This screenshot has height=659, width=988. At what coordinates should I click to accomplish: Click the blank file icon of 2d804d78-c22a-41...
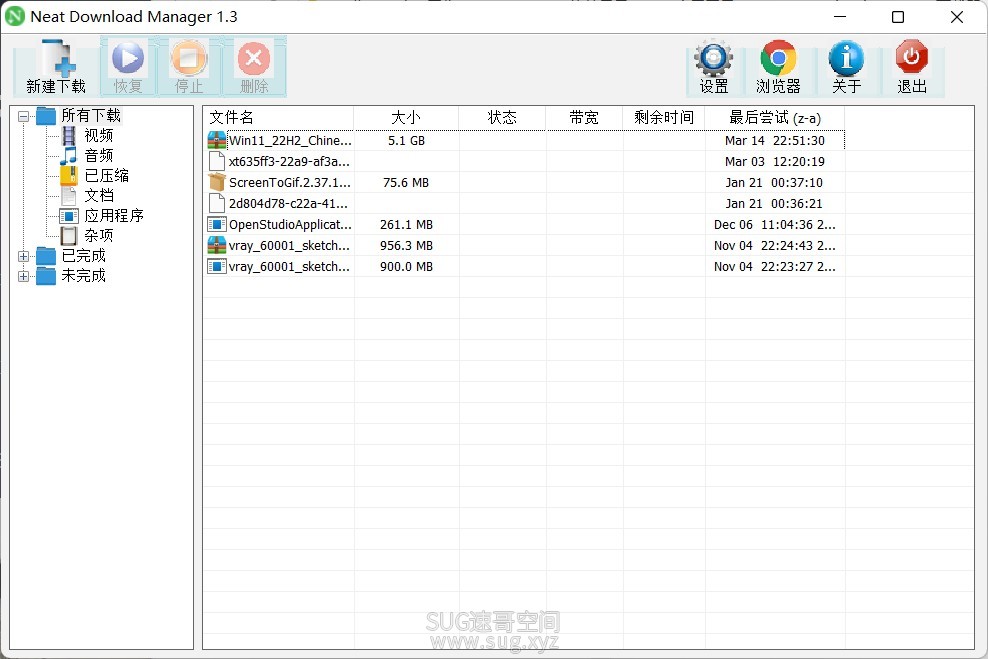pos(217,203)
